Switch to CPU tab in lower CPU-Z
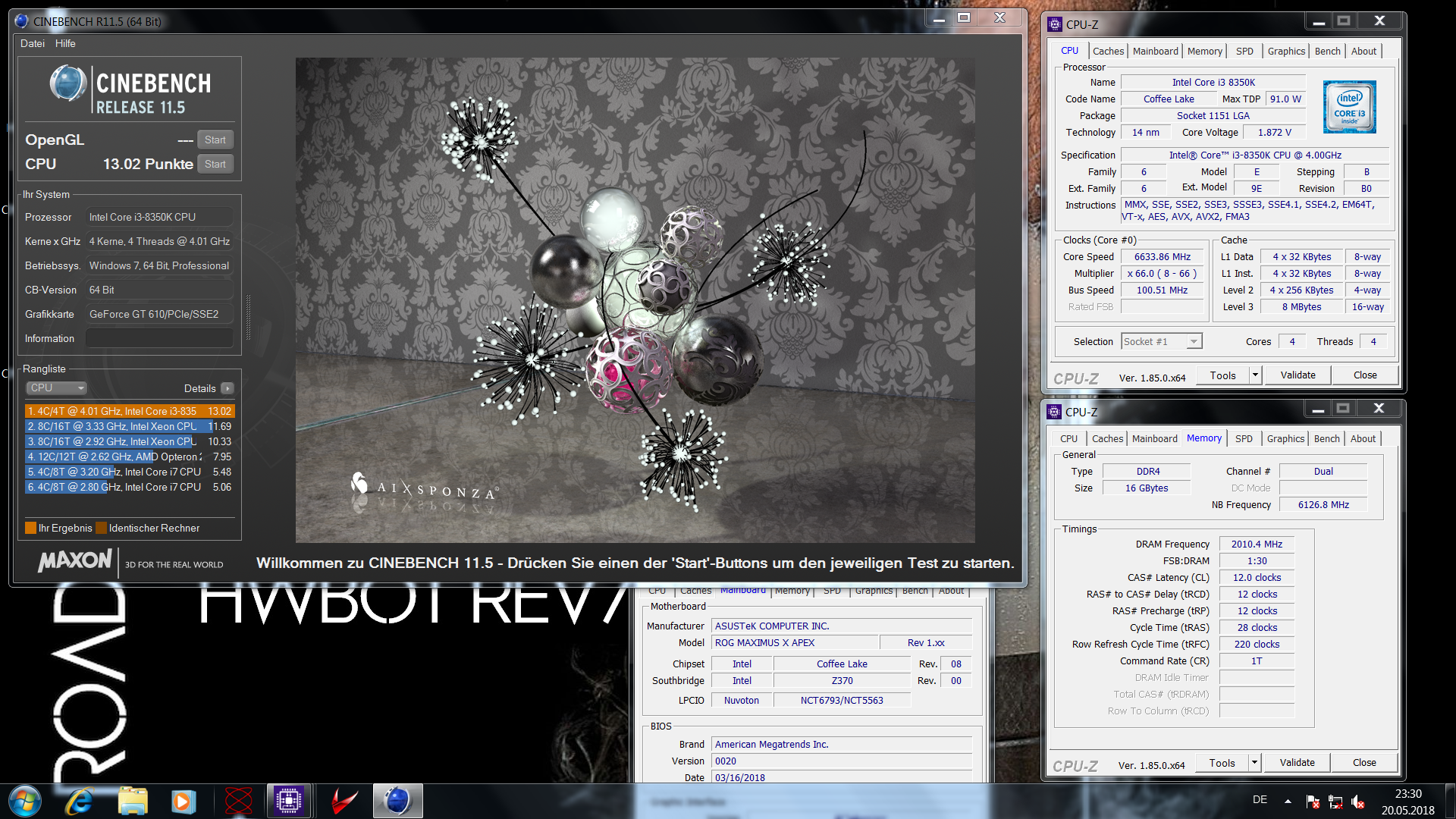This screenshot has height=819, width=1456. click(x=1068, y=438)
